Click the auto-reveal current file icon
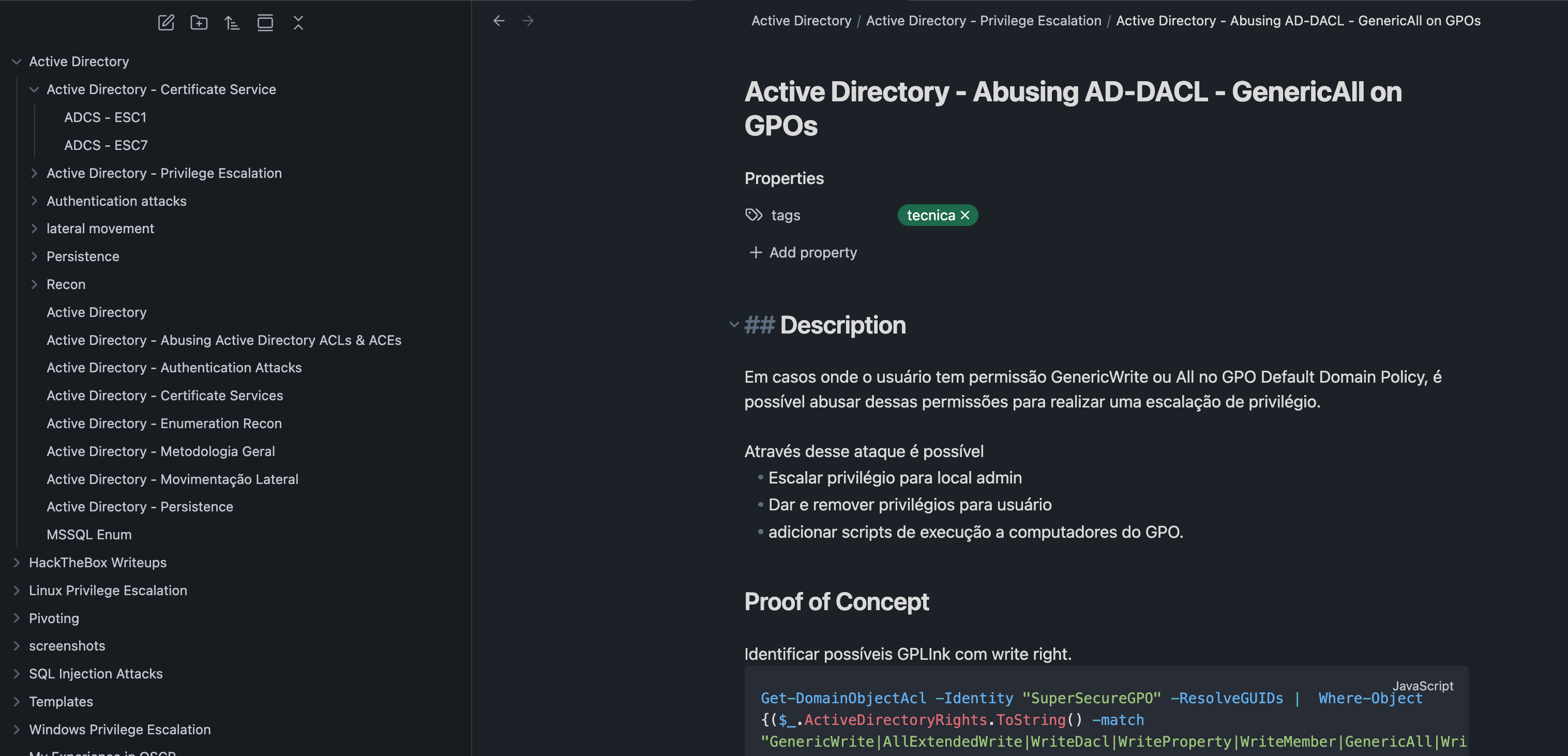Image resolution: width=1568 pixels, height=756 pixels. tap(265, 23)
